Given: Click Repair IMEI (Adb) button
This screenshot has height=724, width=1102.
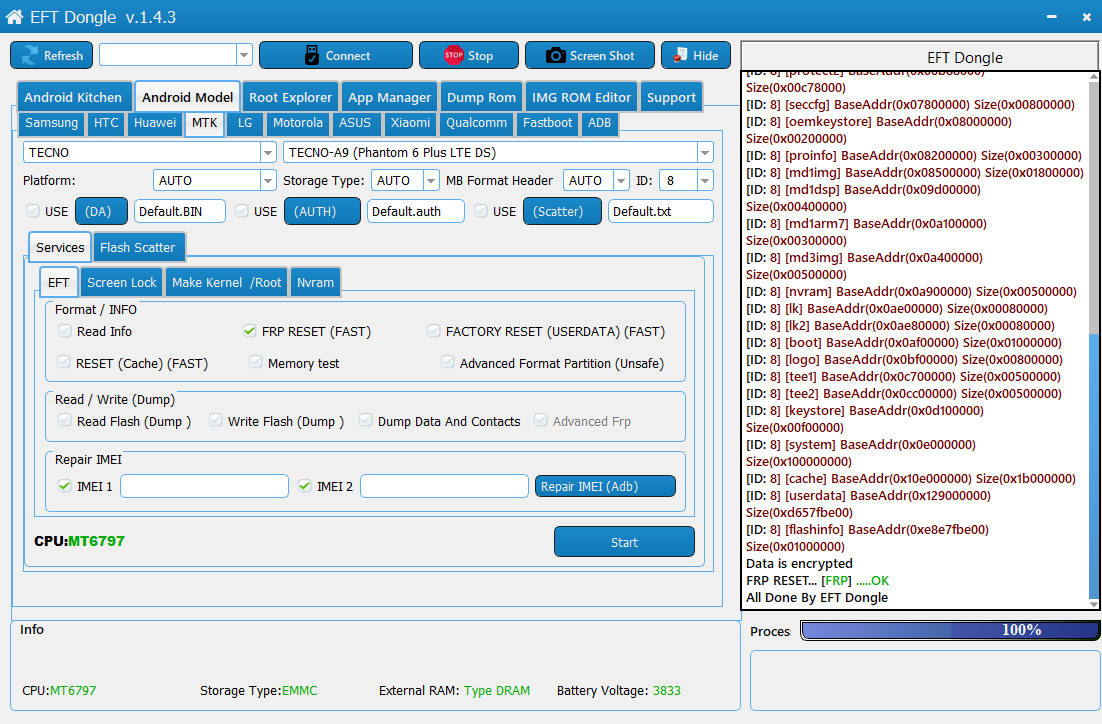Looking at the screenshot, I should click(x=605, y=486).
